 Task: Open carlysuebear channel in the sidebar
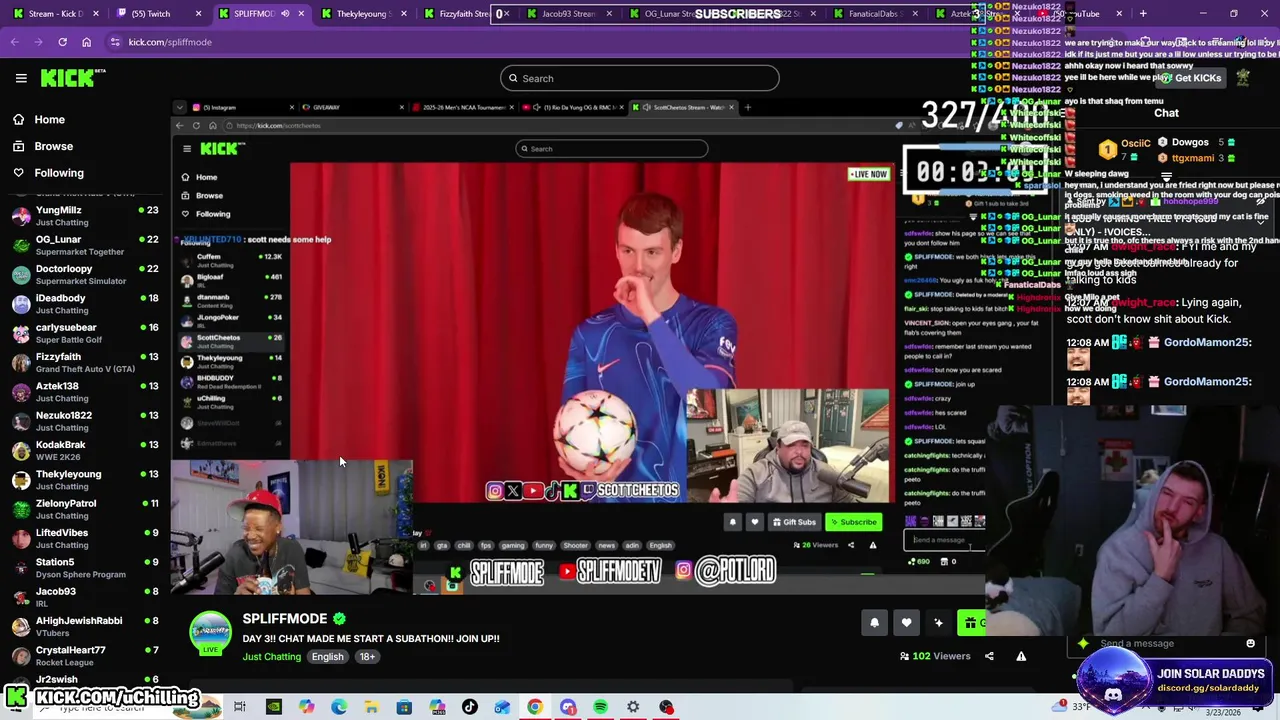84,333
